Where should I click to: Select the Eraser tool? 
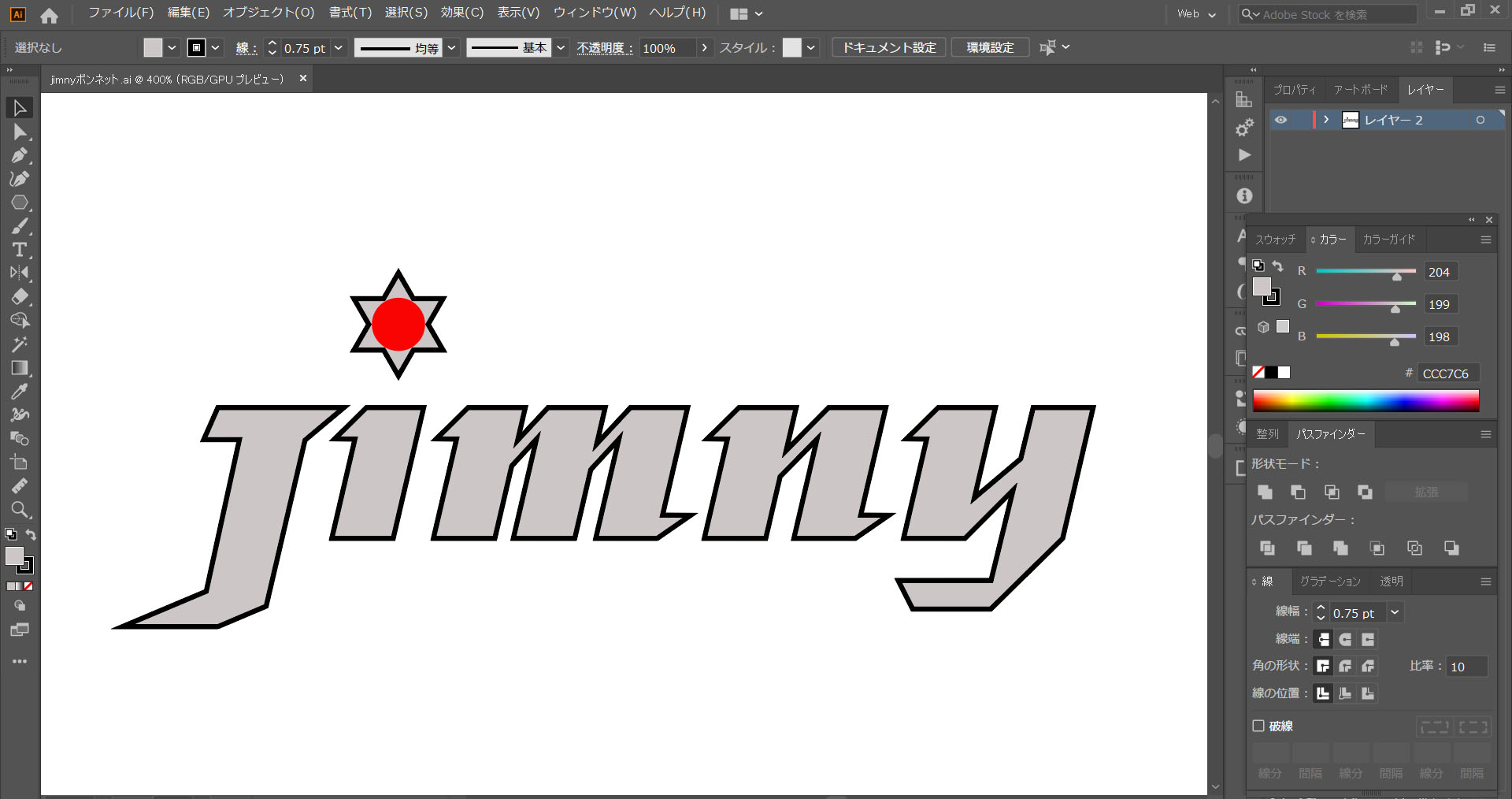[x=20, y=297]
